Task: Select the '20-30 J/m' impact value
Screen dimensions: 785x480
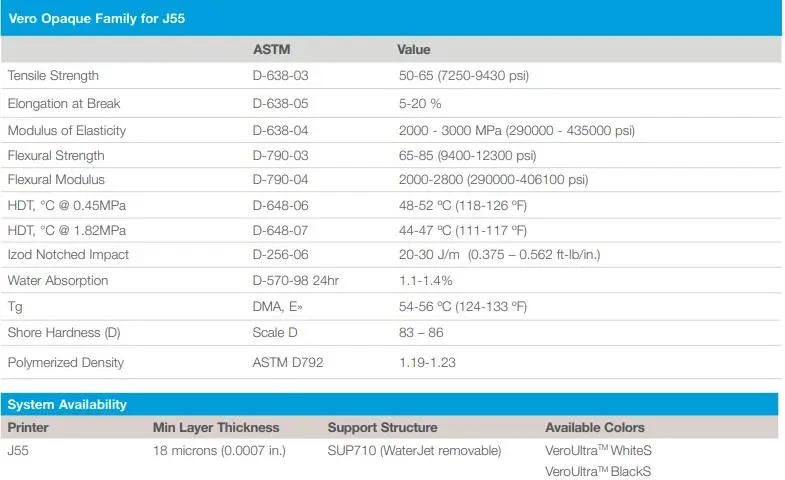Action: point(429,255)
